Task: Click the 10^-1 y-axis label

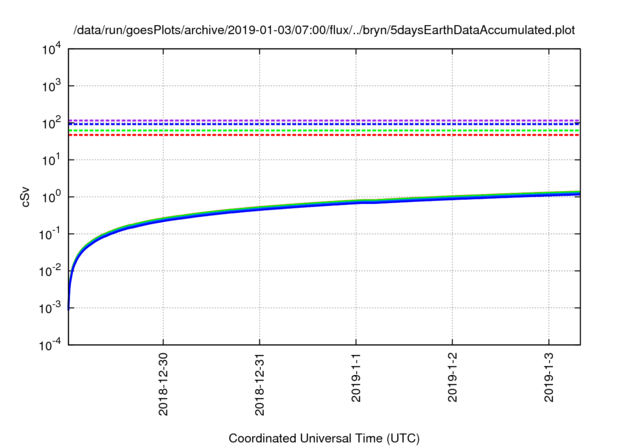Action: tap(51, 234)
